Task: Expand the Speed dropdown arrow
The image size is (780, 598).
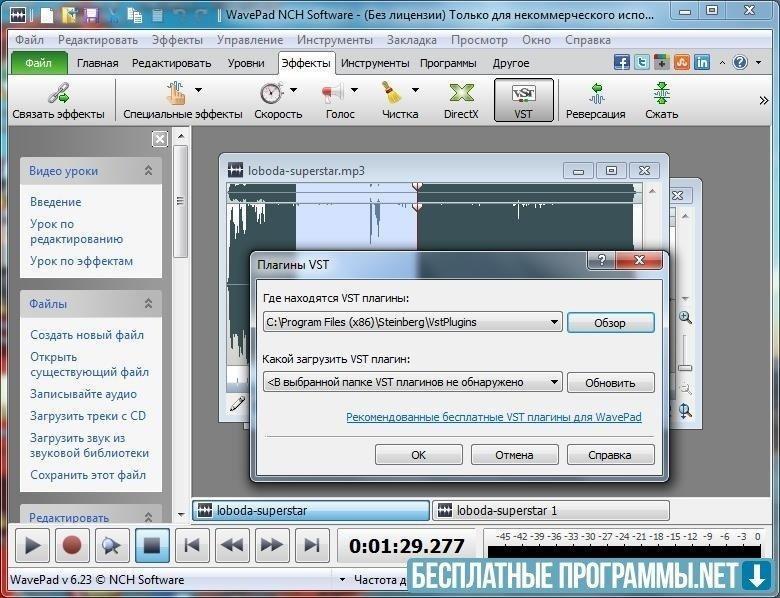Action: [293, 90]
